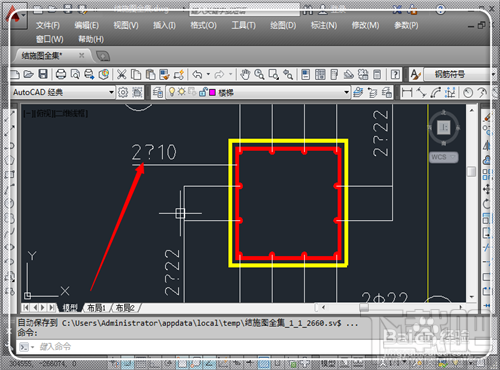This screenshot has width=500, height=370.
Task: Select the Aligned dimension tool
Action: (421, 92)
